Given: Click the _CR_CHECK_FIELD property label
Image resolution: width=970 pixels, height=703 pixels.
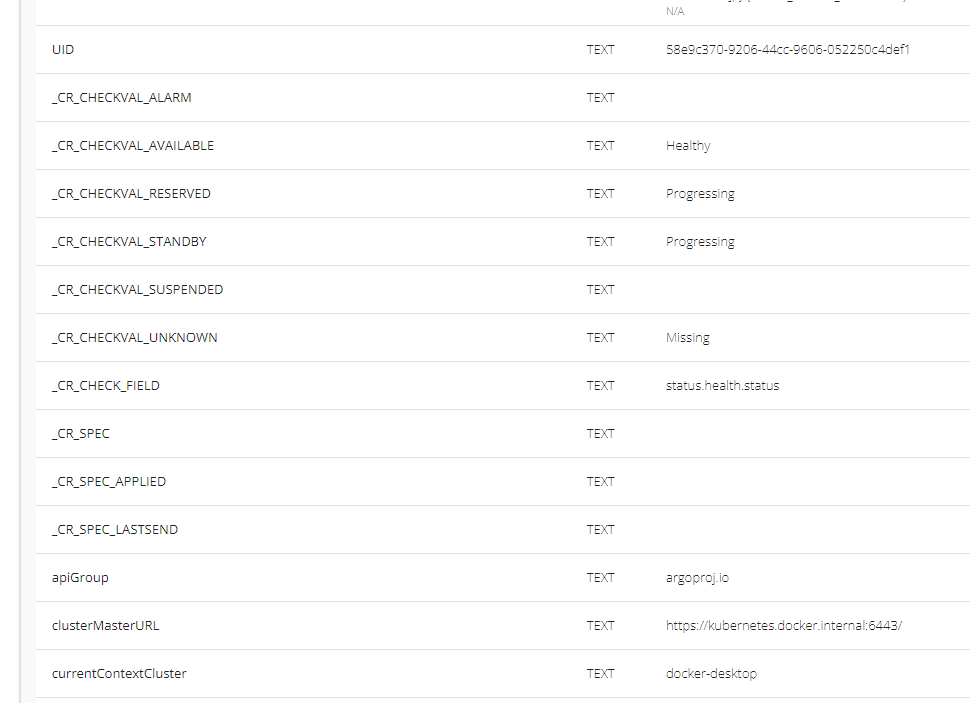Looking at the screenshot, I should 106,385.
